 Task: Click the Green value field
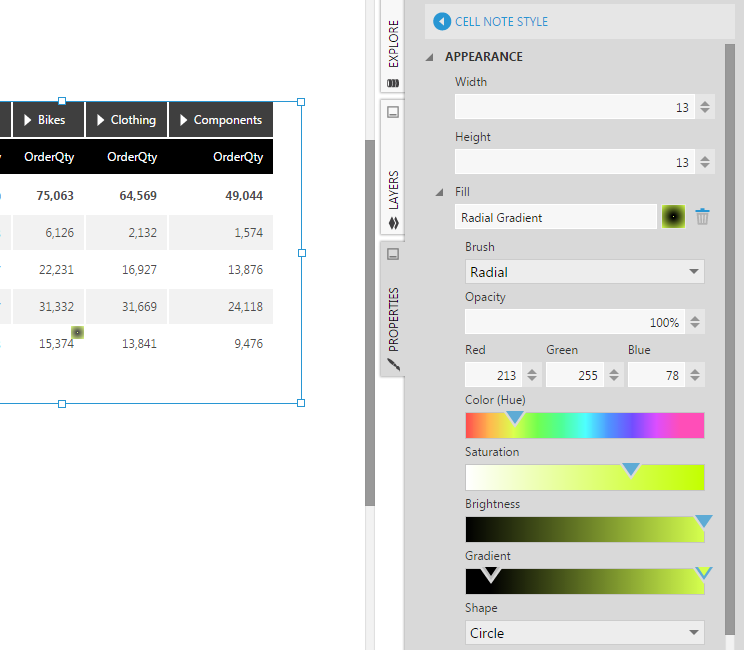click(575, 375)
